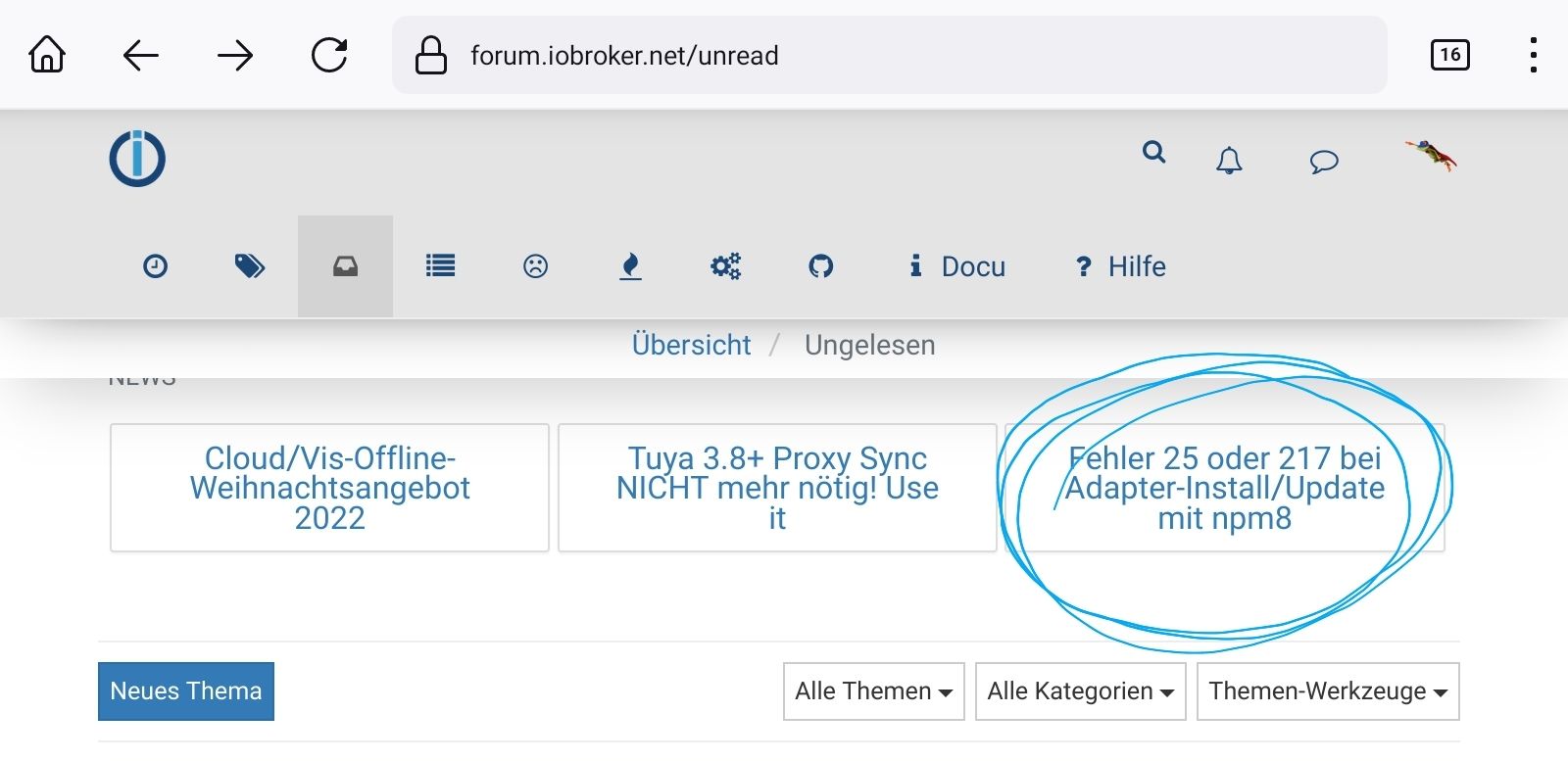
Task: Reload the page with the refresh icon
Action: click(329, 55)
